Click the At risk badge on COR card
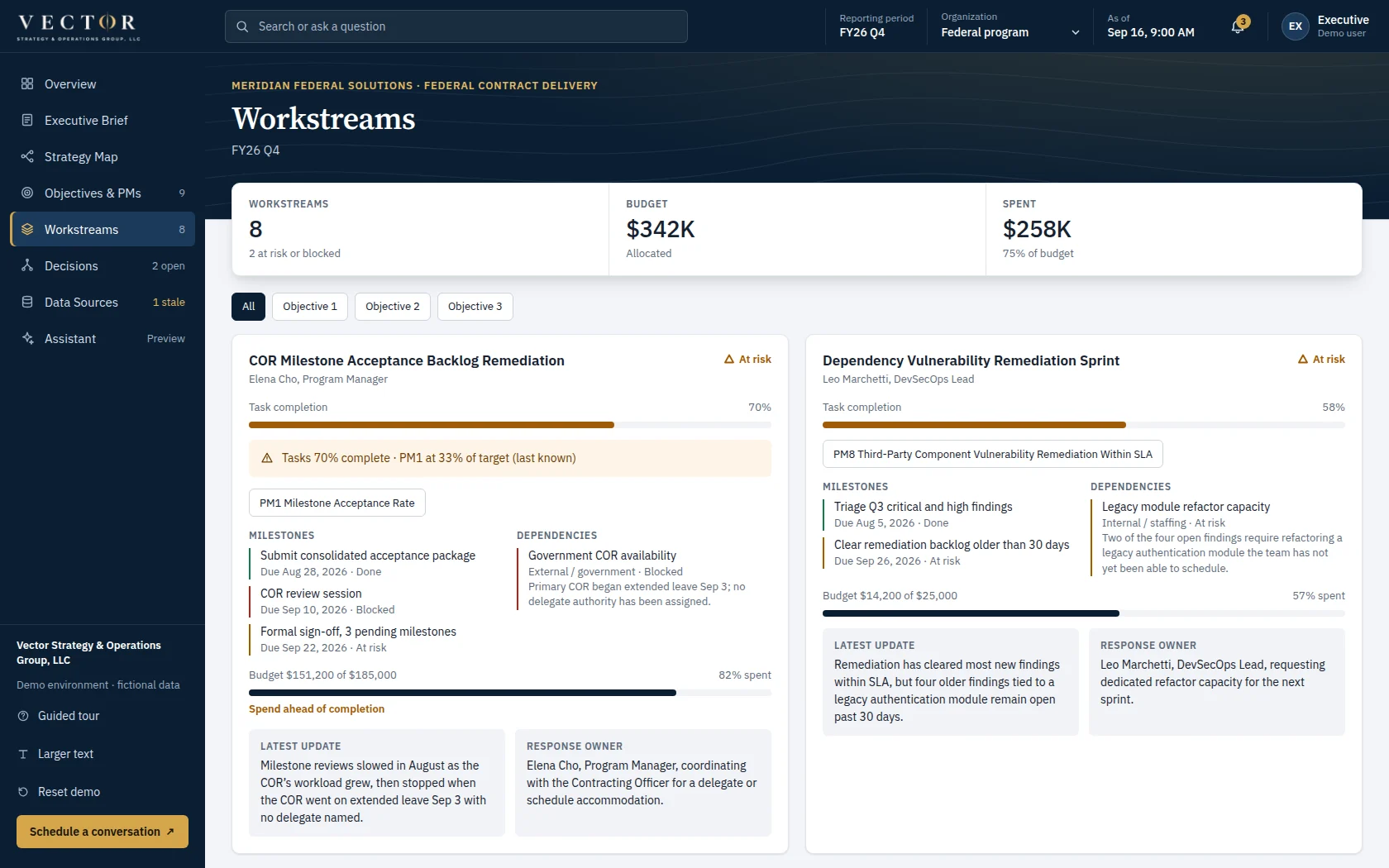 click(747, 360)
